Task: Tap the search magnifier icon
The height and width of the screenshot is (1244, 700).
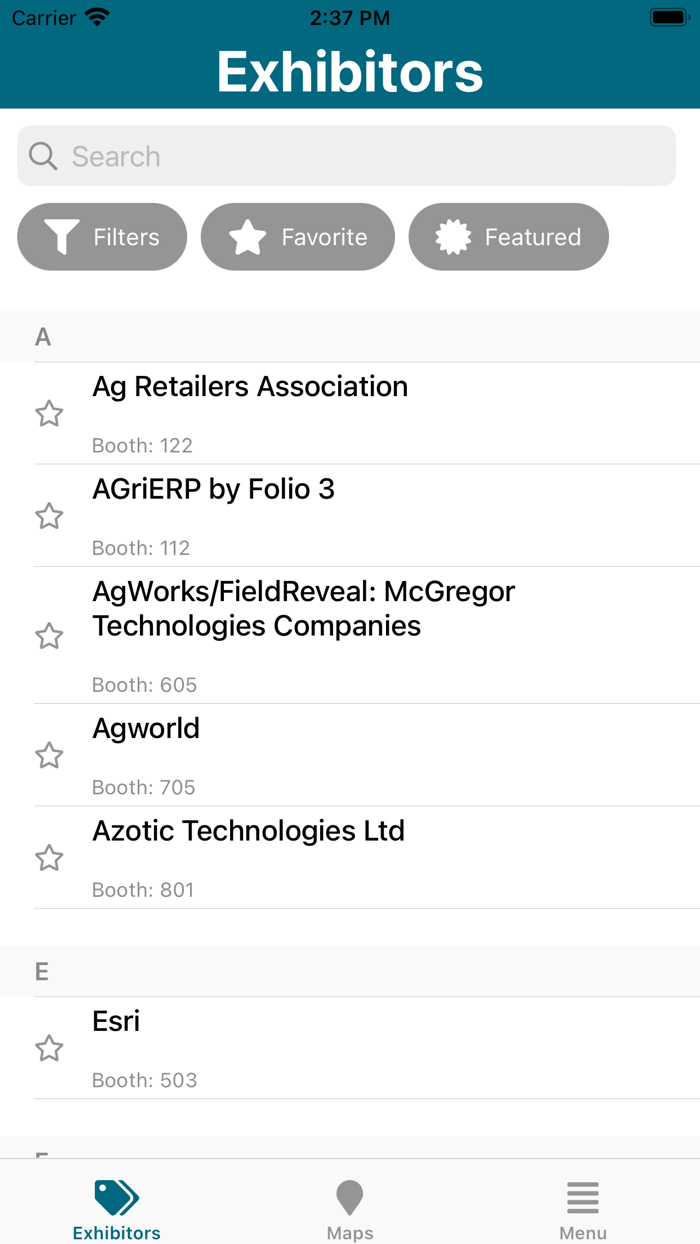Action: coord(43,156)
